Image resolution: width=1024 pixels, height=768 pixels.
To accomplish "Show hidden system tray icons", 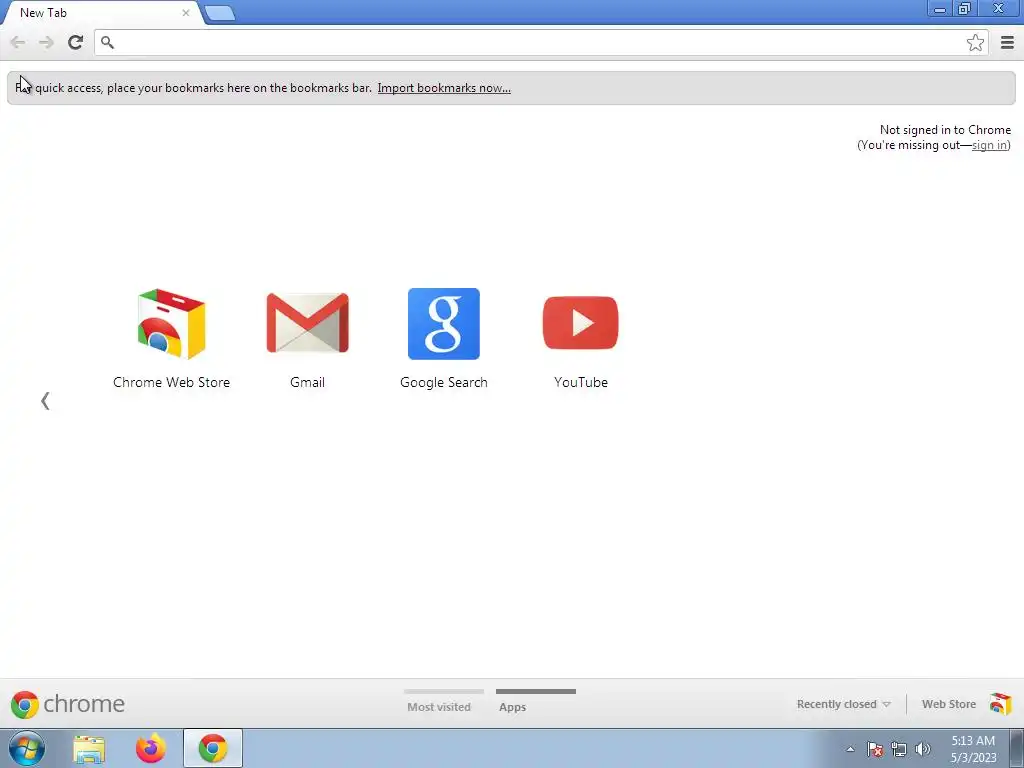I will (x=850, y=749).
